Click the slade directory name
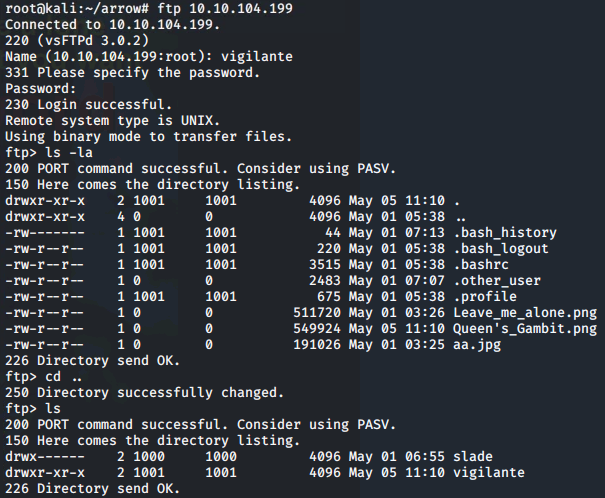 473,456
